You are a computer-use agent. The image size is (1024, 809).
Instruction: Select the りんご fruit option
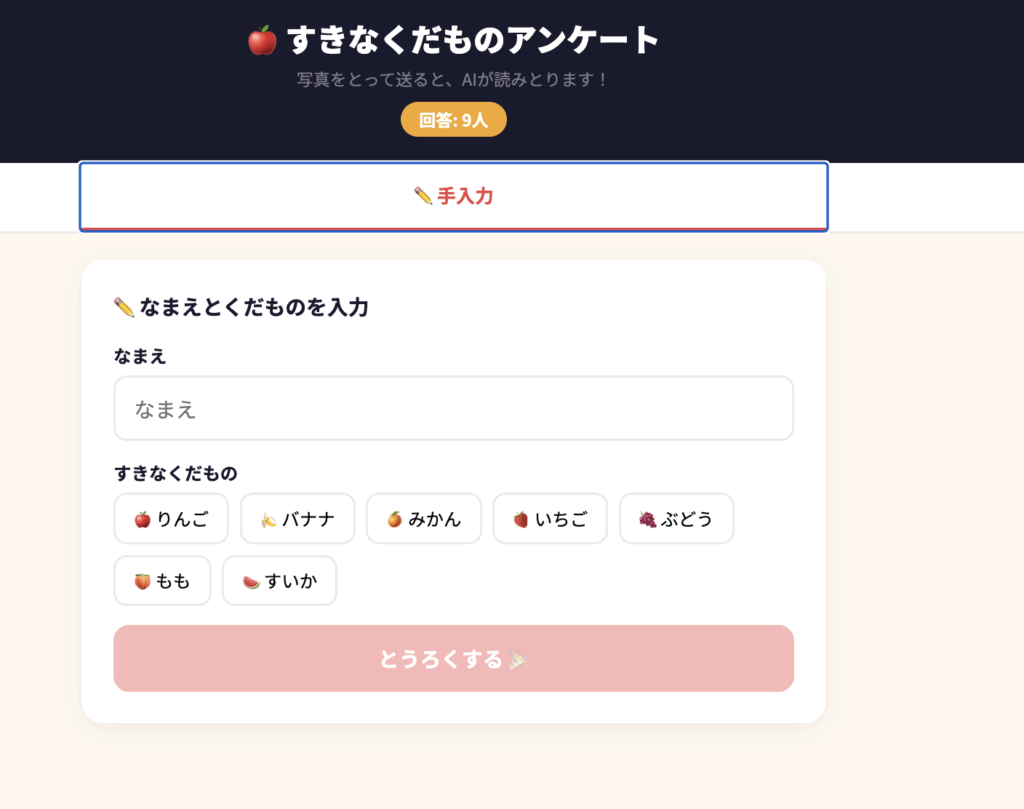[171, 519]
